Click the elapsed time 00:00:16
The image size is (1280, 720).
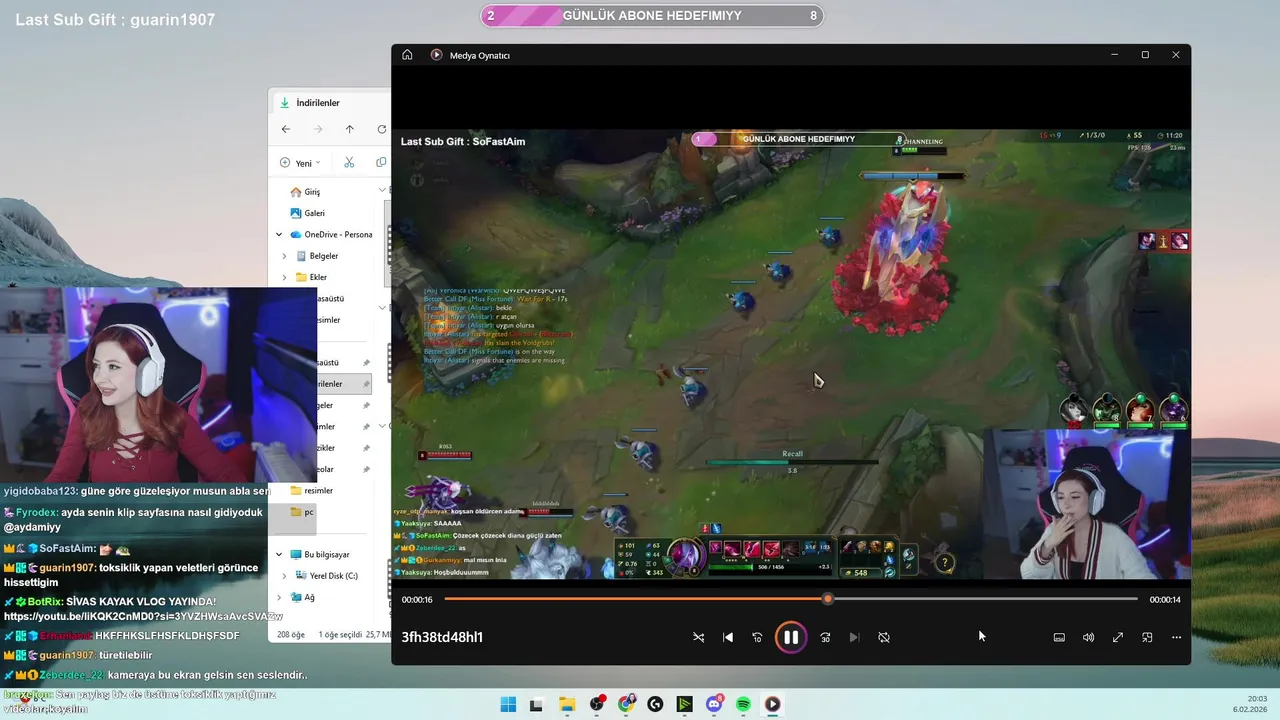coord(417,600)
